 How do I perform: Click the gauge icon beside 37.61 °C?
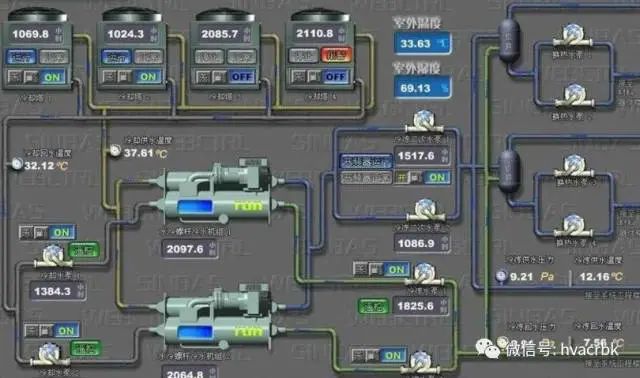click(116, 151)
